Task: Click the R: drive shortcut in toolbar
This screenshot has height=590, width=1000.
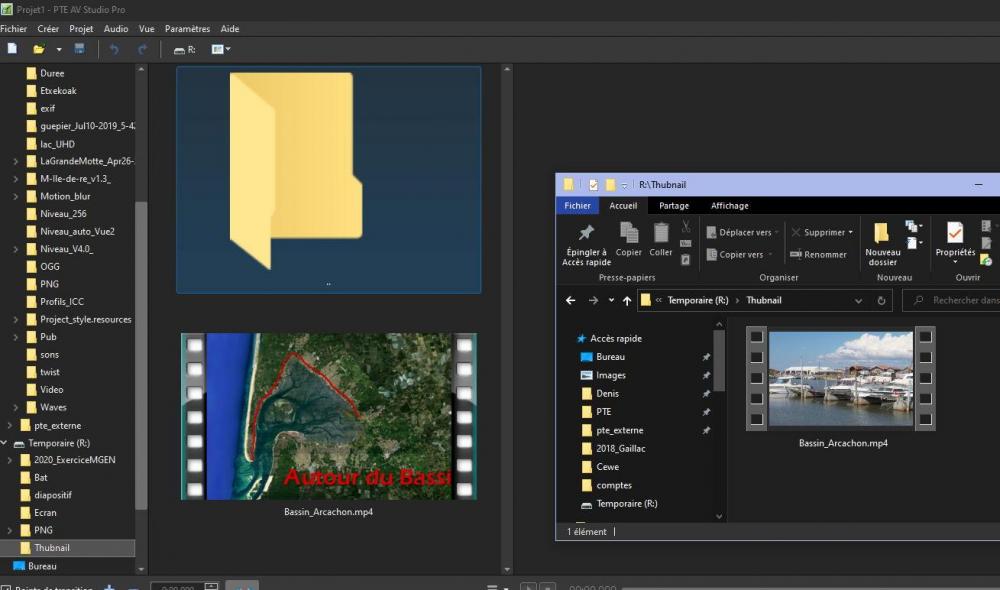Action: [184, 49]
